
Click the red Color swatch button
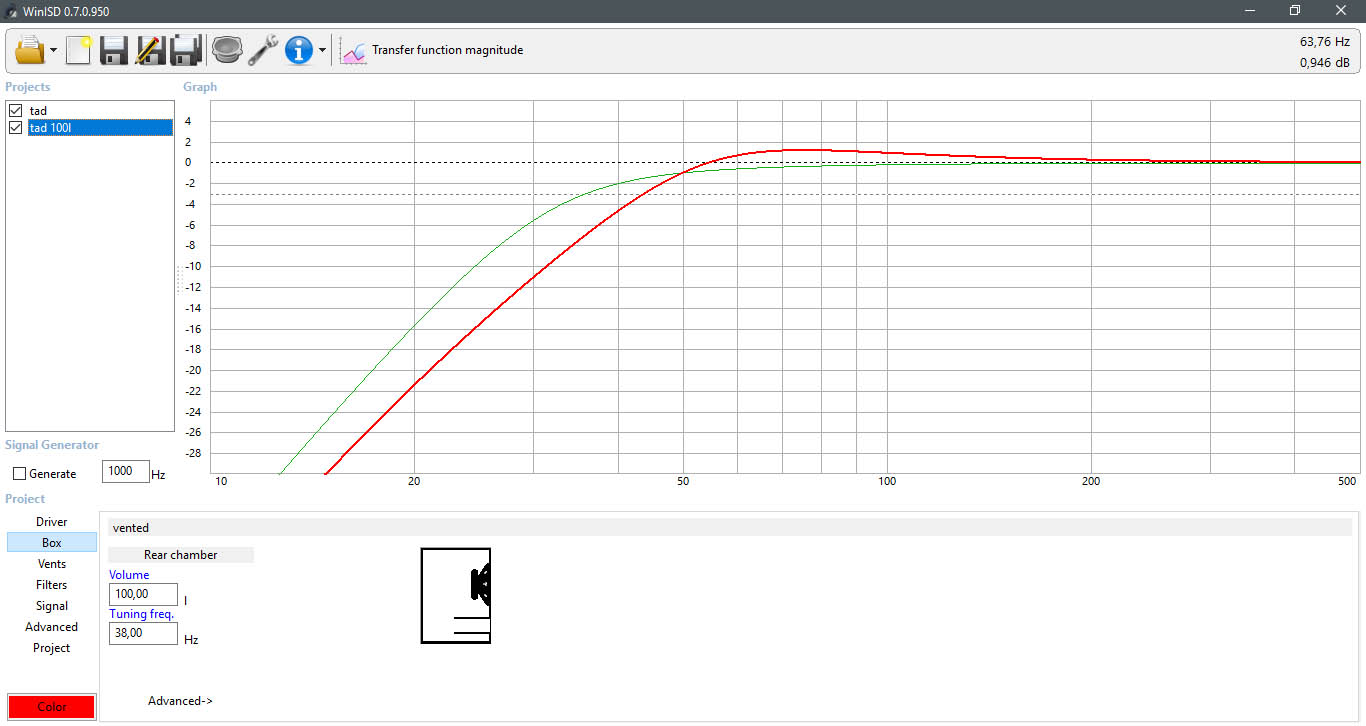point(52,706)
